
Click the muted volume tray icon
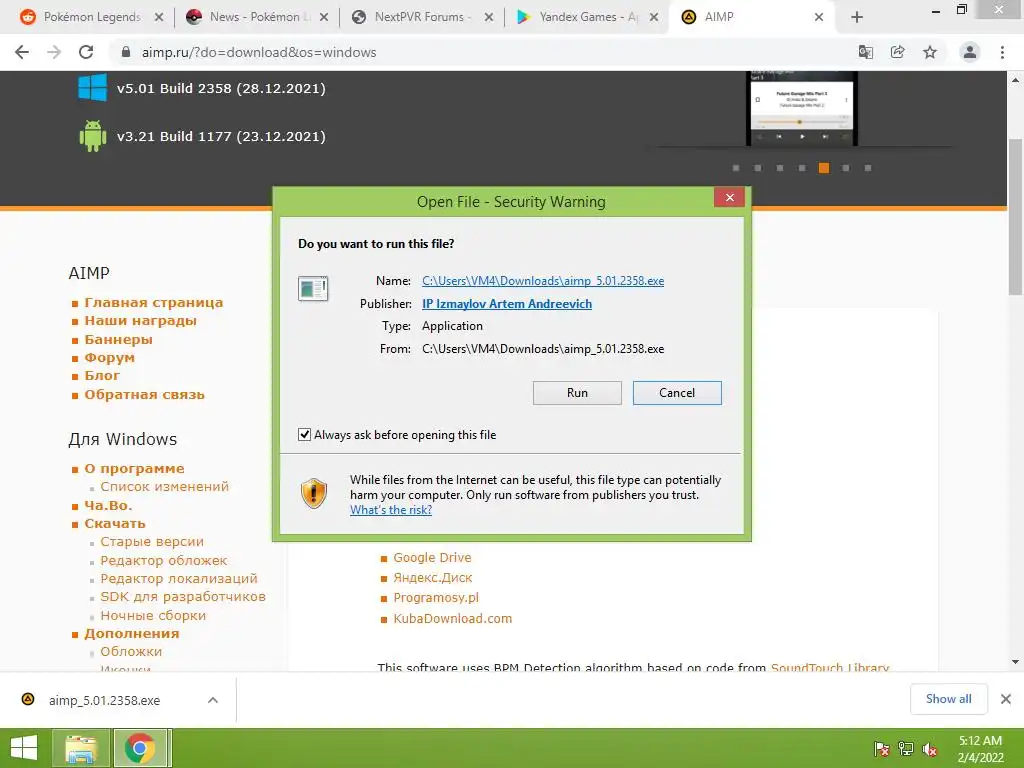pos(929,749)
